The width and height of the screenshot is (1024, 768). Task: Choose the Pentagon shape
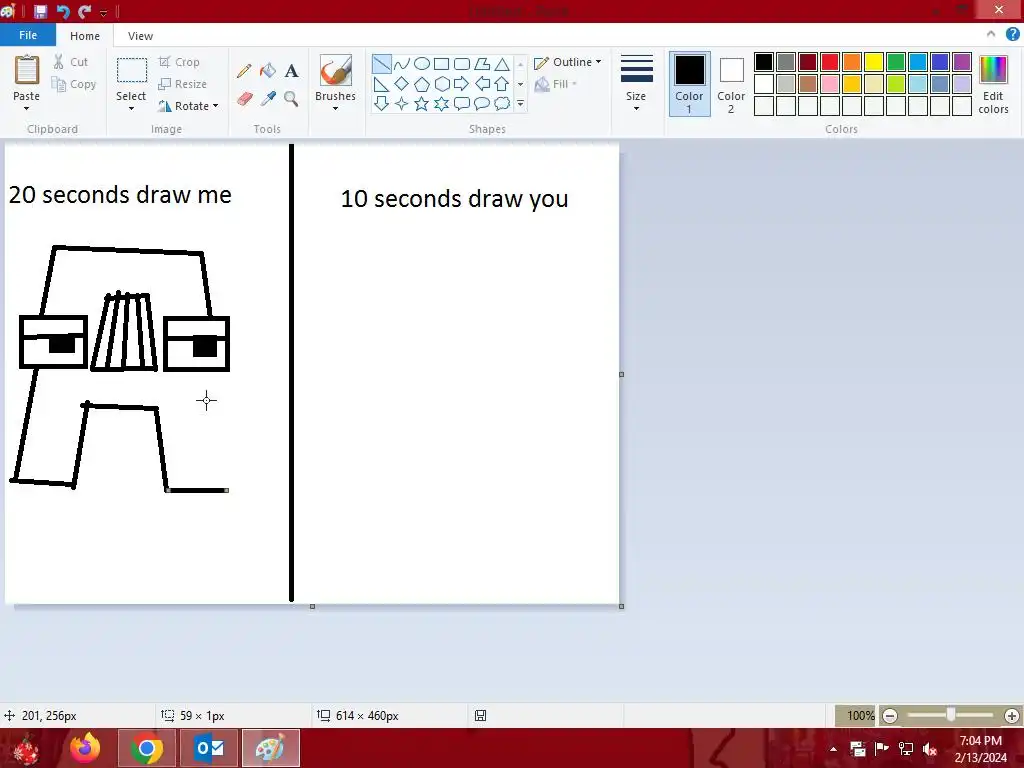coord(422,84)
